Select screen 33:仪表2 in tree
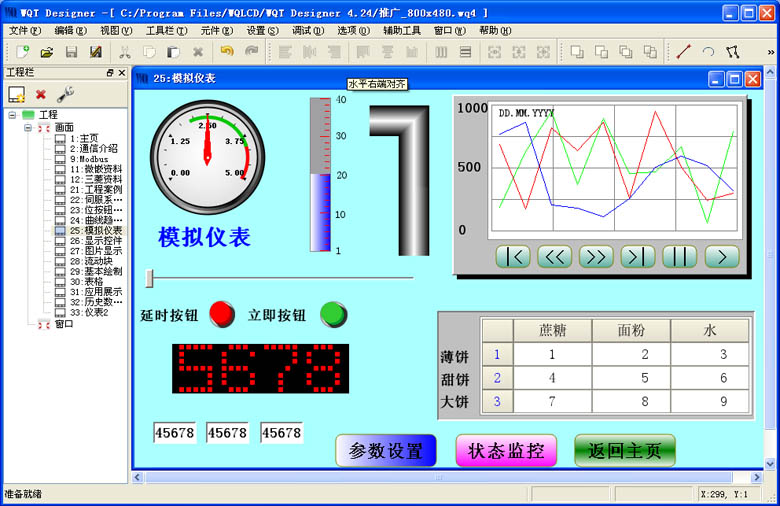The width and height of the screenshot is (780, 506). coord(89,312)
